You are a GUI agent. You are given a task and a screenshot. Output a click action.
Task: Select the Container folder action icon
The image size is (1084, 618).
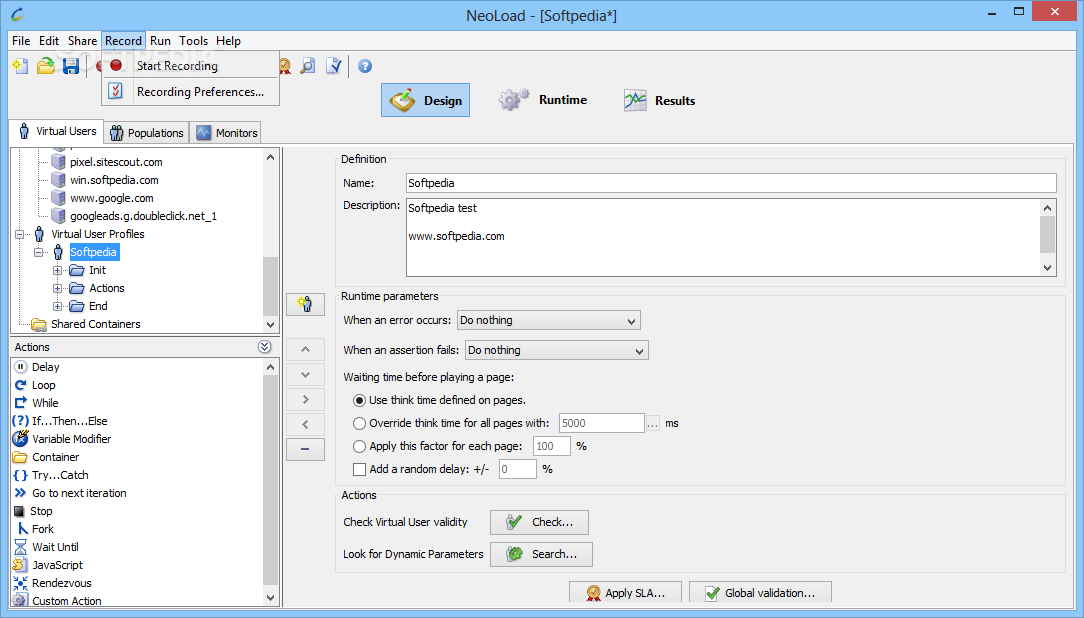click(21, 457)
